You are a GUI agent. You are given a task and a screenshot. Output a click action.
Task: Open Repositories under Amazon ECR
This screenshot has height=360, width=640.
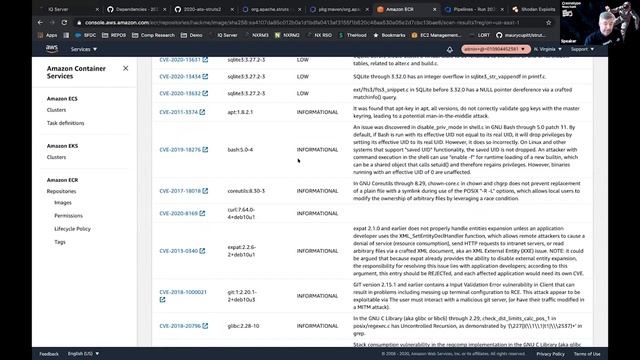click(x=61, y=191)
